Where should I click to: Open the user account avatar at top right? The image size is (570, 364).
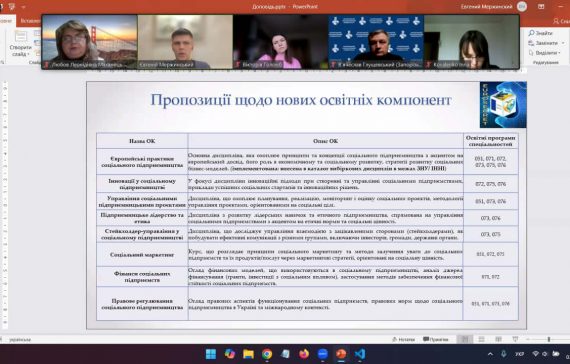click(522, 7)
